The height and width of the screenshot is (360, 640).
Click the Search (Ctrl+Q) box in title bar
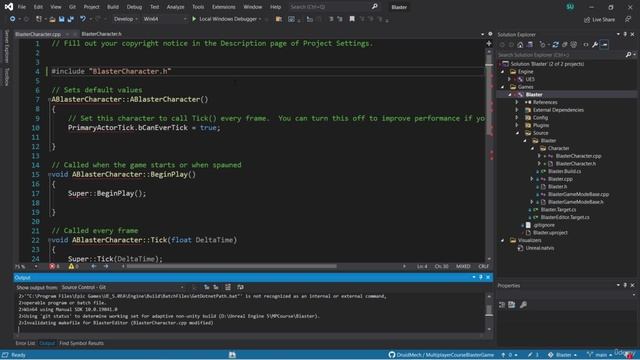(x=329, y=7)
